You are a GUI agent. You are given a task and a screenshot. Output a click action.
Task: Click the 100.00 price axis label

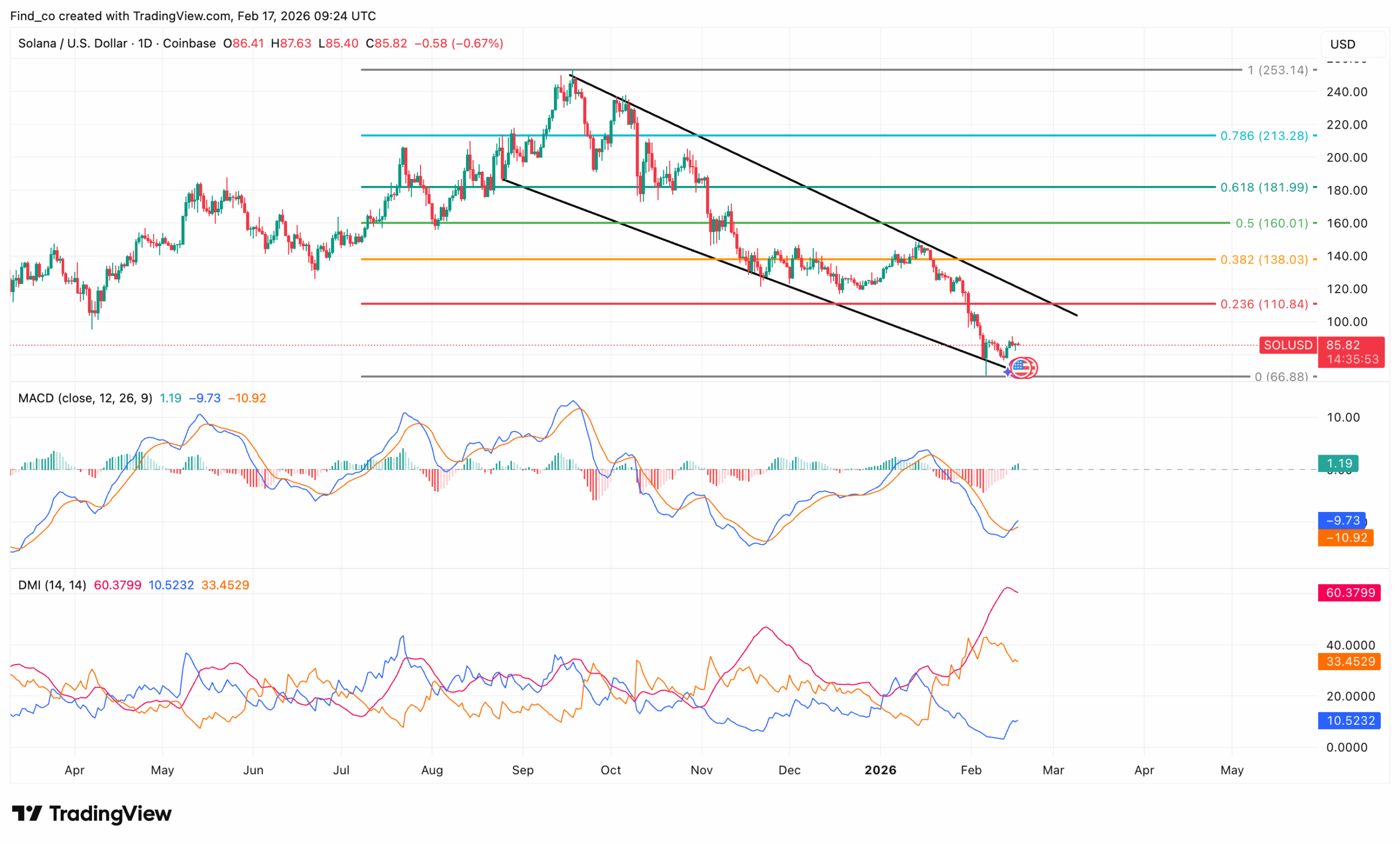[1346, 322]
